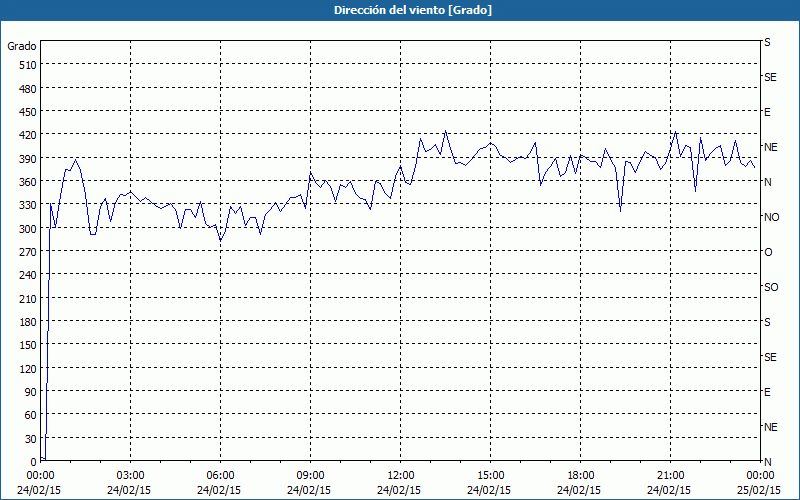Select the 420 y-axis value
Screen dimensions: 800x500
[28, 135]
